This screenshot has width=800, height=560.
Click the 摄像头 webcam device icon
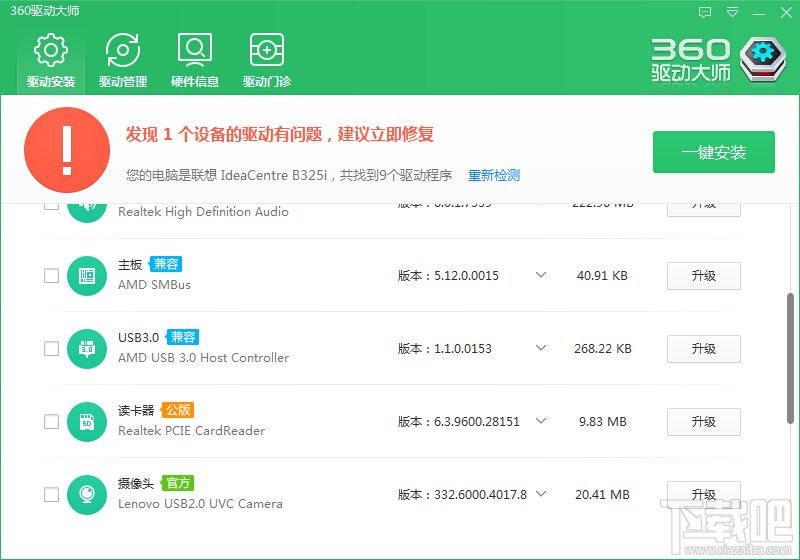tap(87, 495)
